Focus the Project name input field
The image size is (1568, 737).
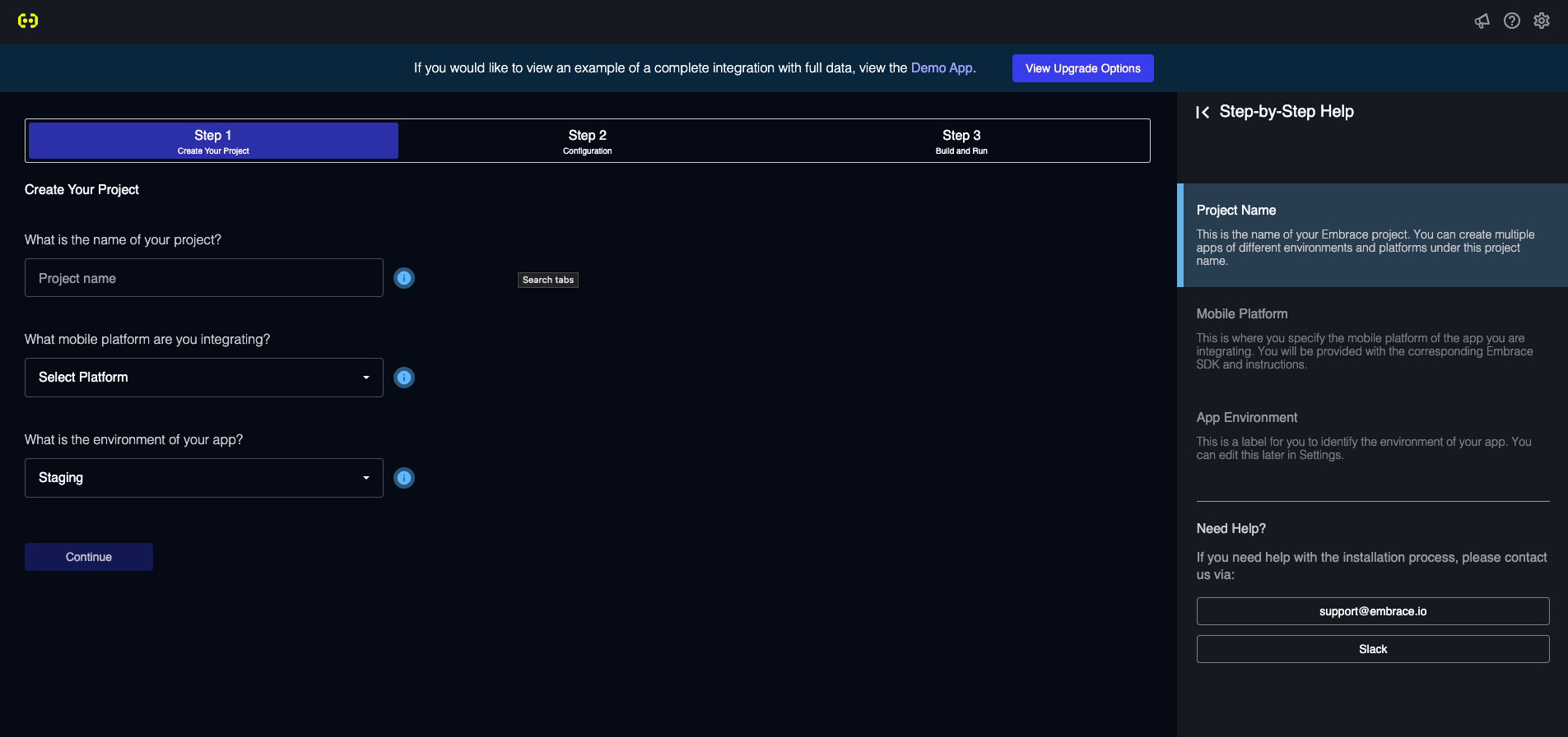[x=204, y=278]
